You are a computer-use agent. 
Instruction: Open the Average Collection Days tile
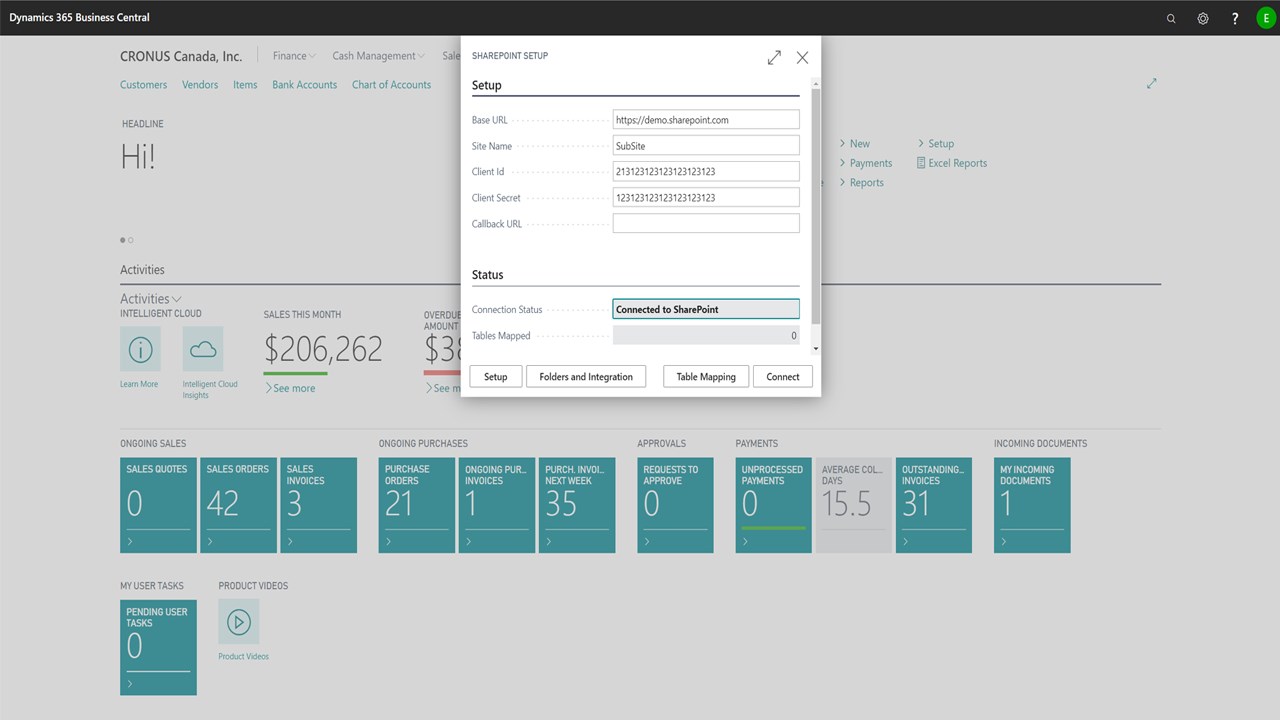tap(854, 505)
